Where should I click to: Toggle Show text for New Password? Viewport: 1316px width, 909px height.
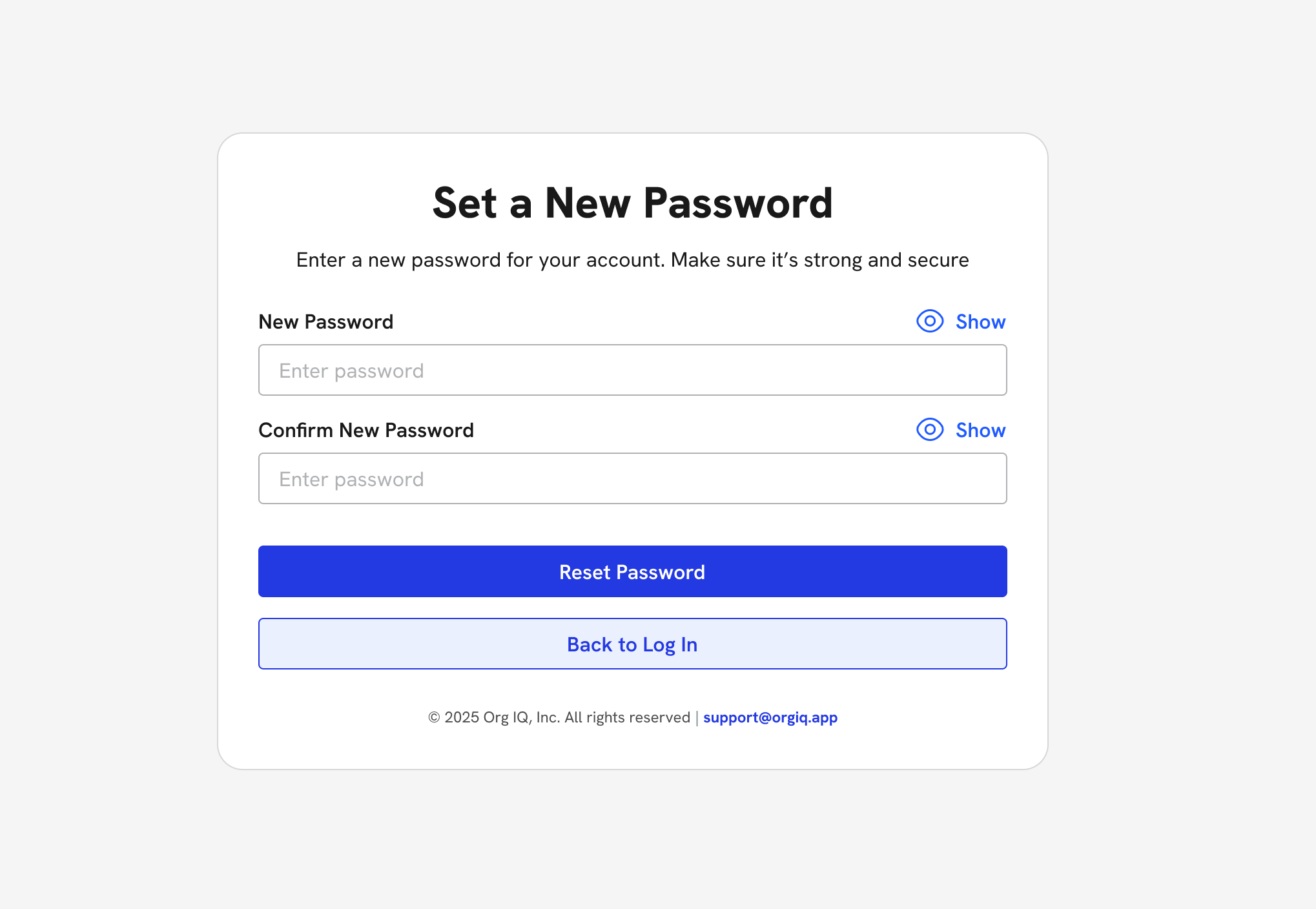coord(980,322)
